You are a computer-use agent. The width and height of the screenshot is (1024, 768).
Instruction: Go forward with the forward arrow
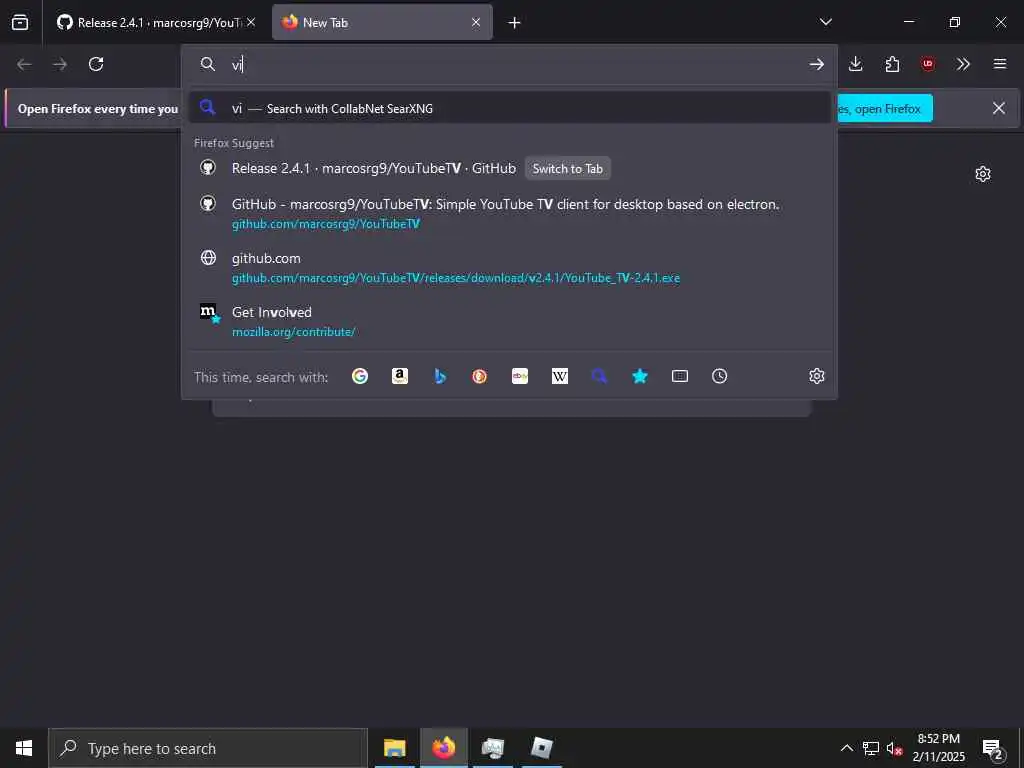point(60,64)
